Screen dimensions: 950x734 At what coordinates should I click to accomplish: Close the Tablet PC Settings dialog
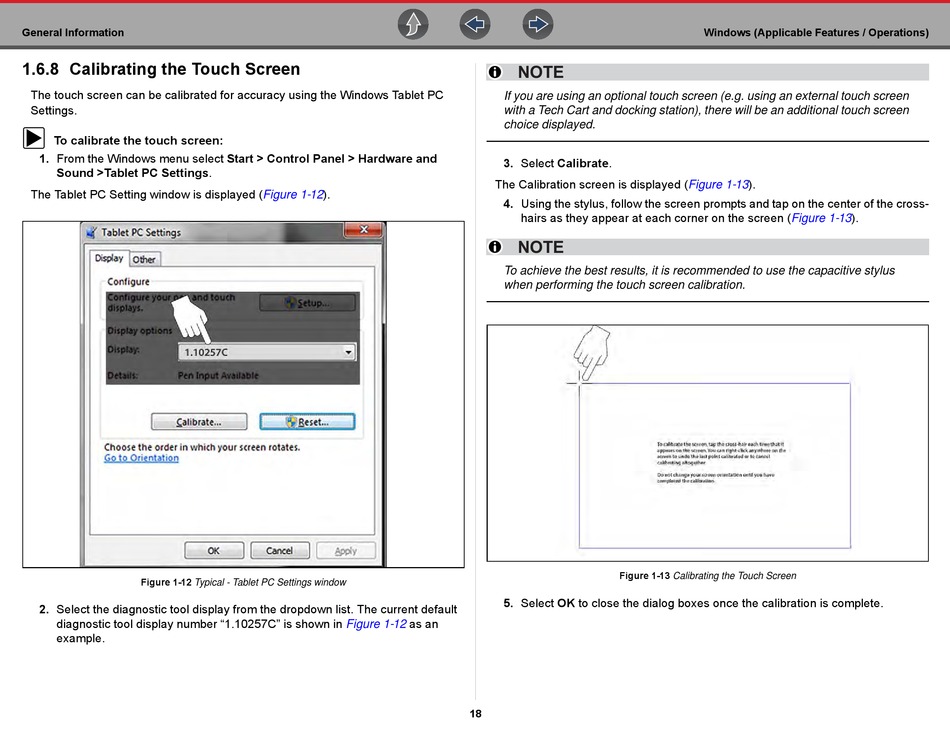point(364,230)
